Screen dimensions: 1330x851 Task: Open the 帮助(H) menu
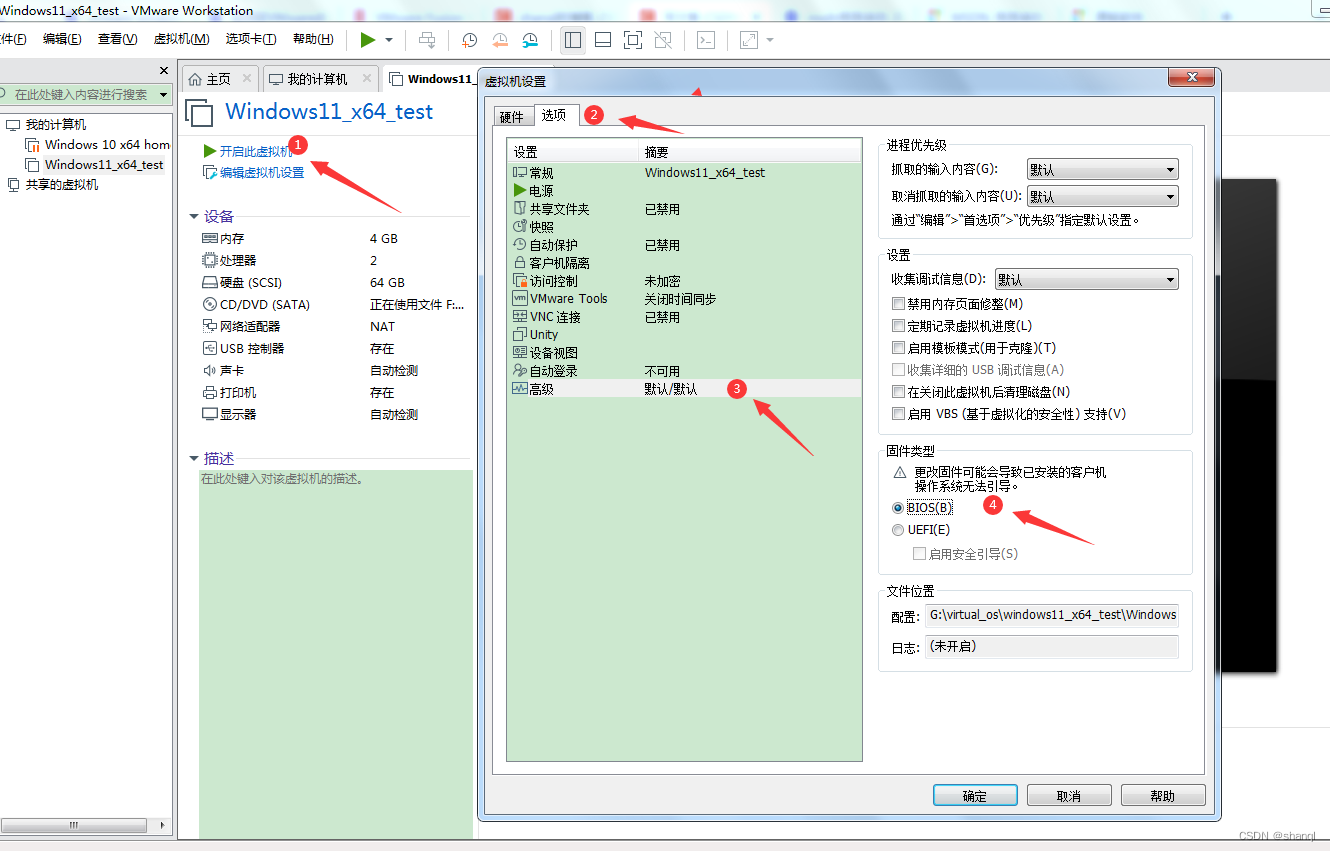click(312, 39)
